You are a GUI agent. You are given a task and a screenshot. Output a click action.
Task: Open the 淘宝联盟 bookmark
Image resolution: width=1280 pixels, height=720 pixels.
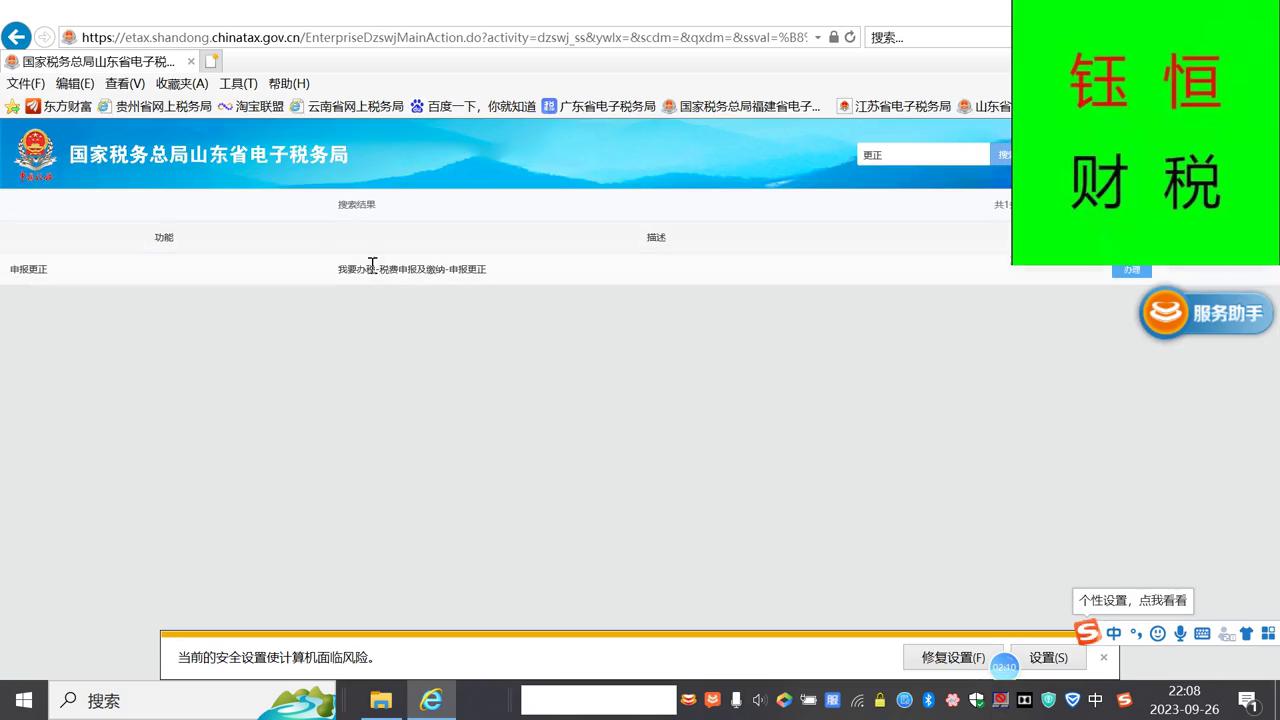(251, 106)
